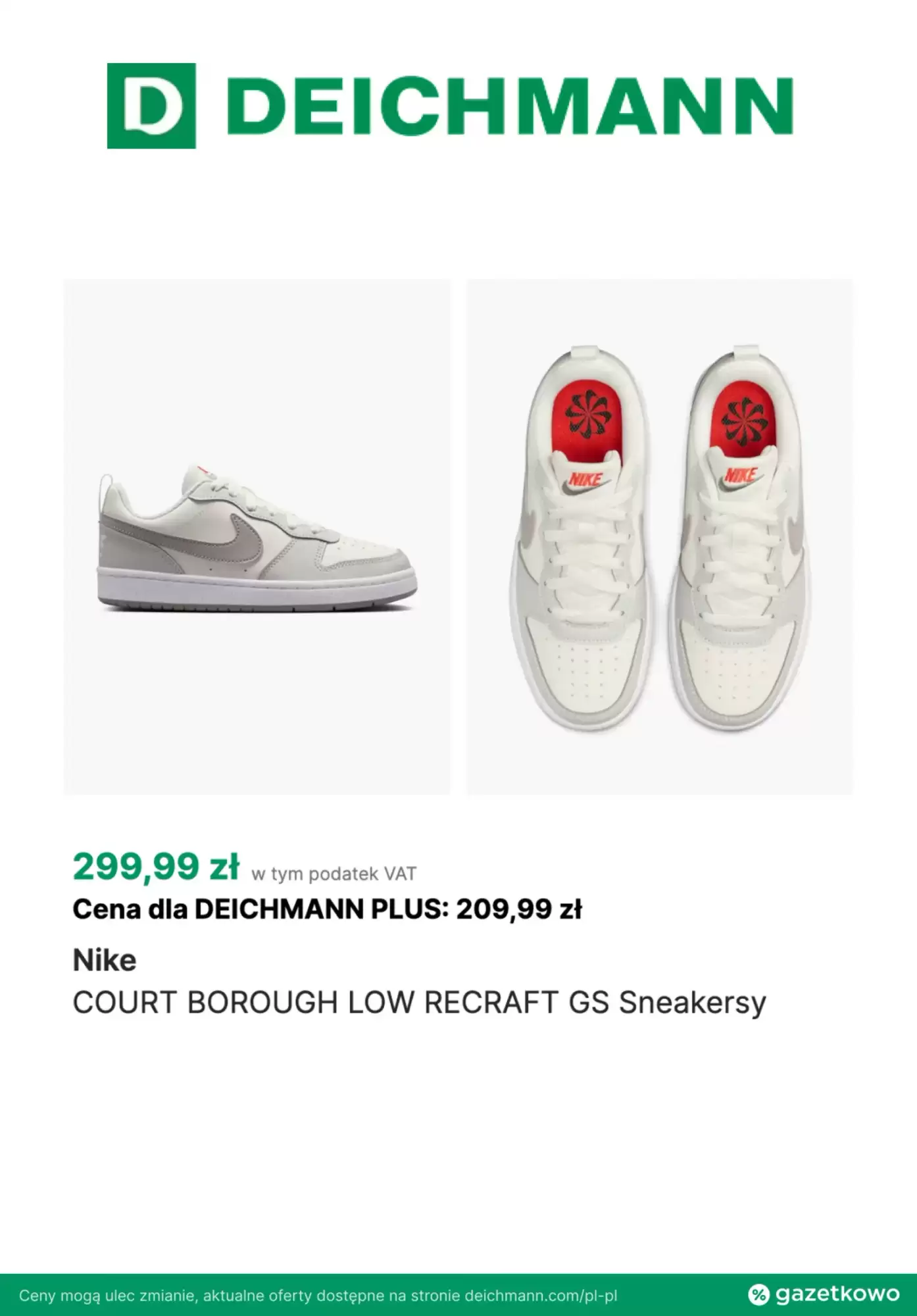
Task: Click the Nike brand name text
Action: click(x=105, y=961)
